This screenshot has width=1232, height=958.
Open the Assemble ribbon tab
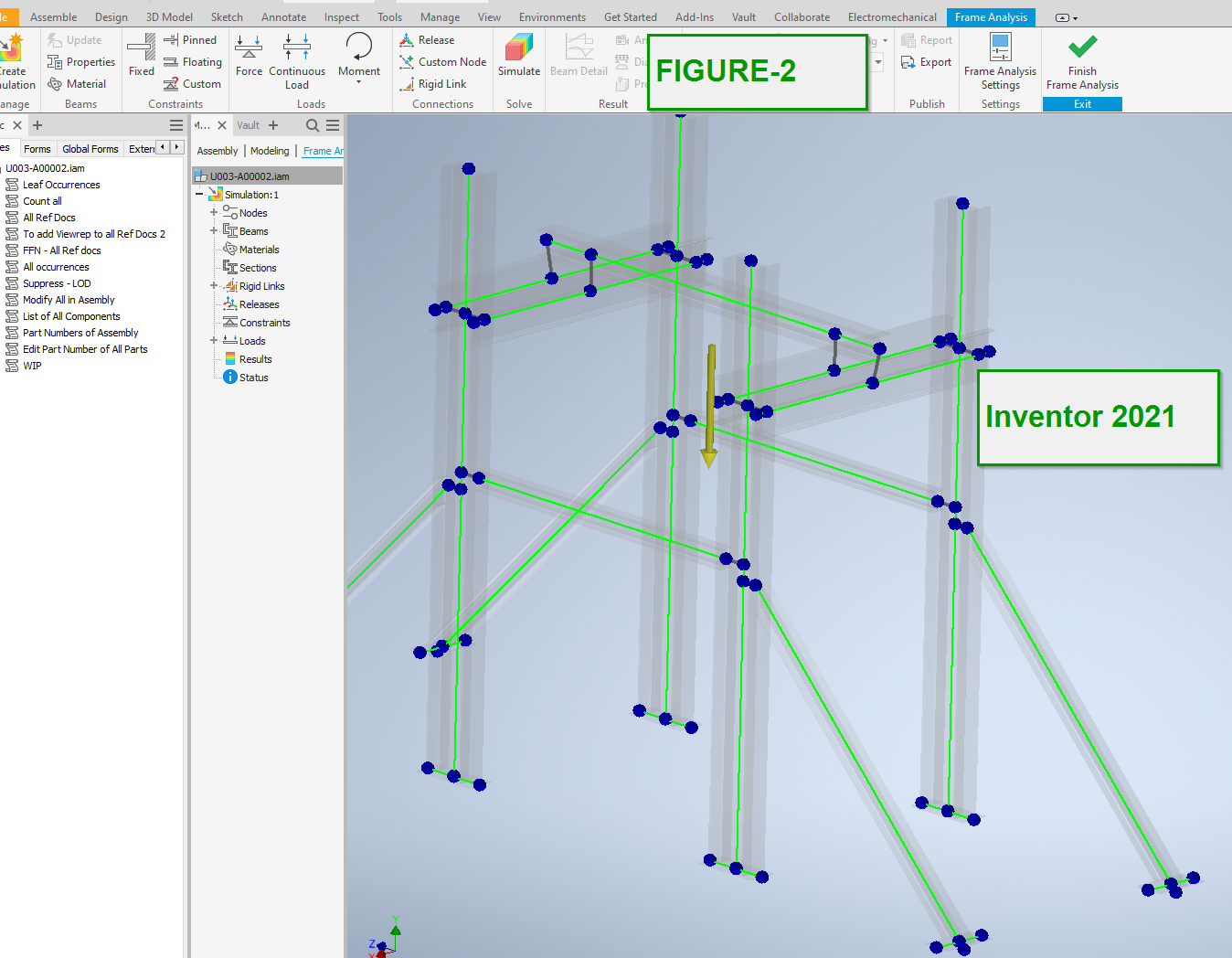[53, 17]
